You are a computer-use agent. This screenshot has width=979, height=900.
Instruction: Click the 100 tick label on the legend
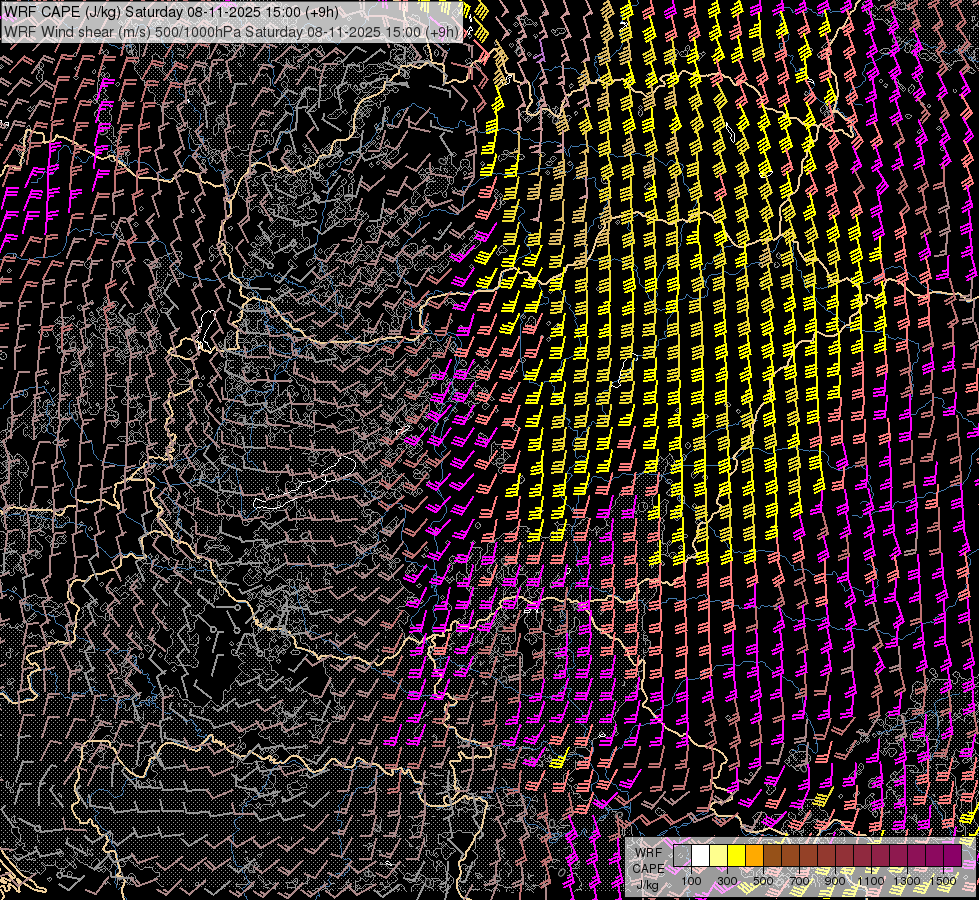click(691, 881)
